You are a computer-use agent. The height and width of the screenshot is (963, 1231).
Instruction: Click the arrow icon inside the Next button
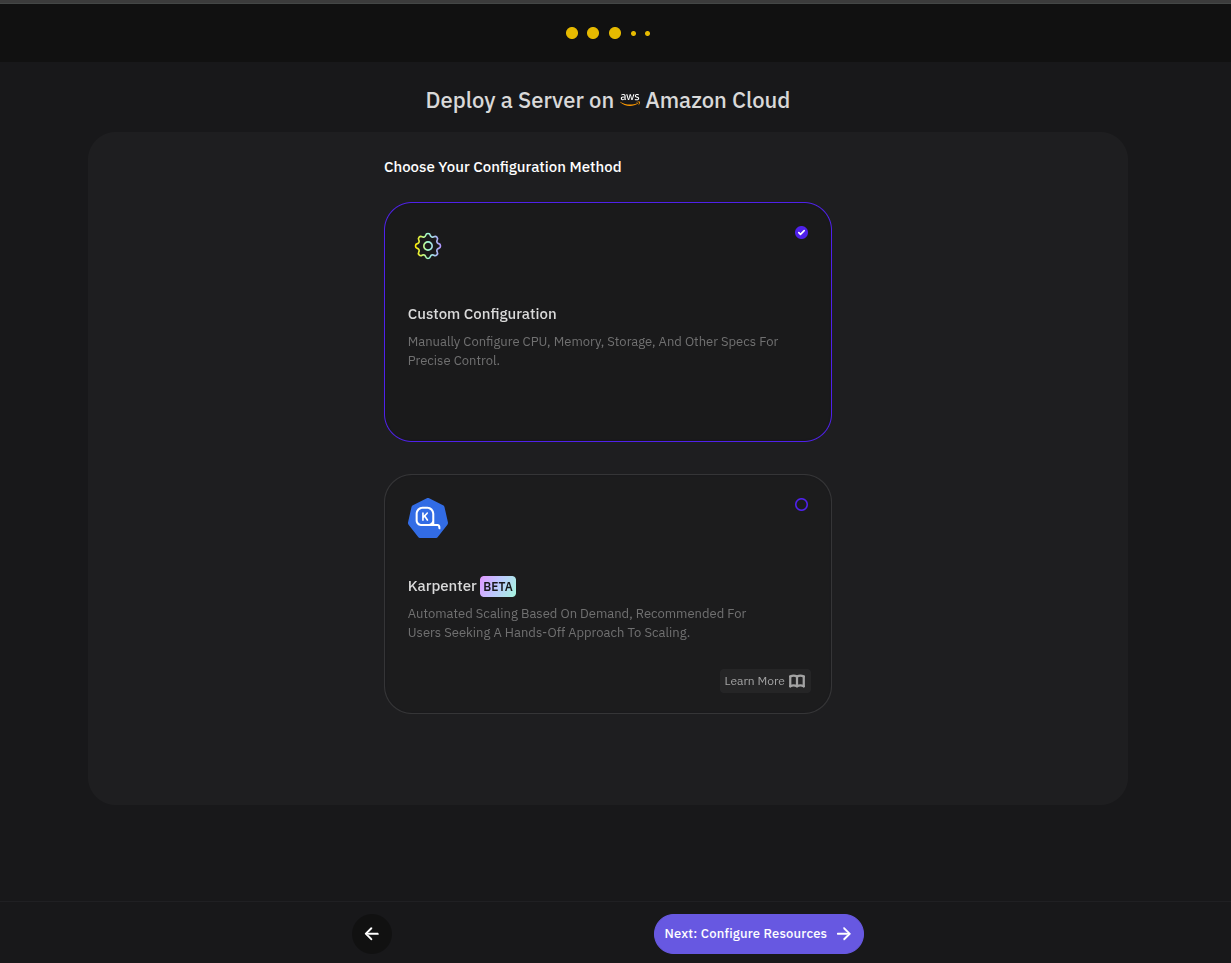(x=844, y=933)
